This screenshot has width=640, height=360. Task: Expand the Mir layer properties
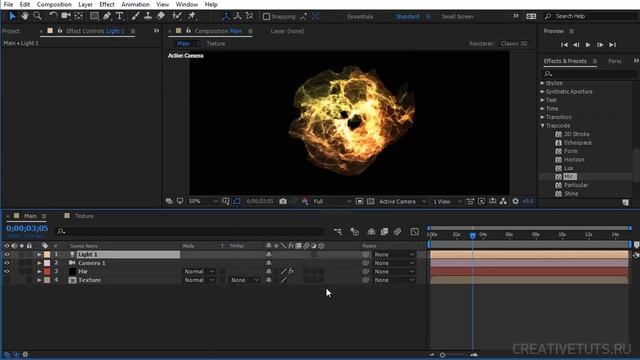[x=40, y=271]
